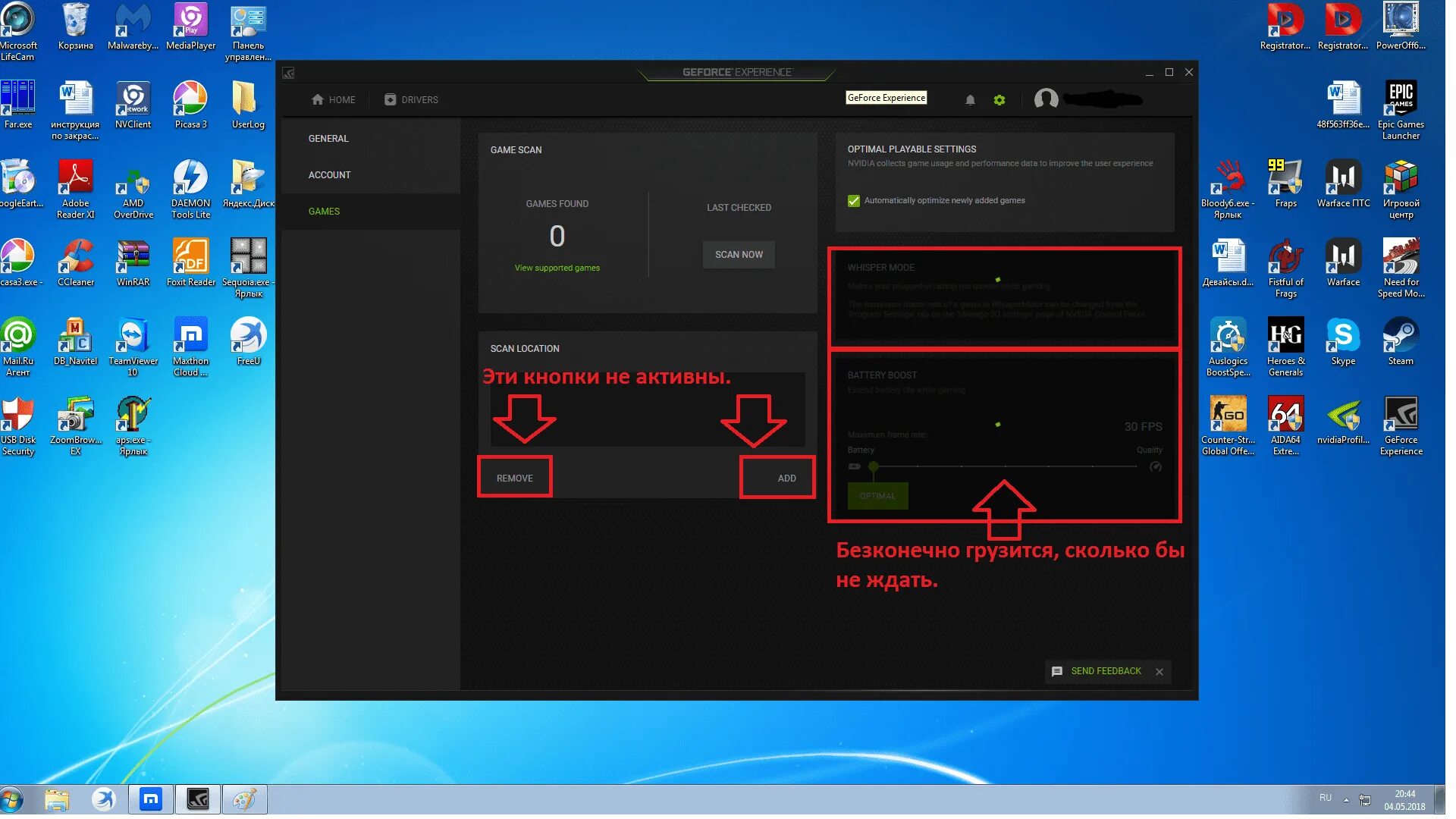Select the GENERAL tab in settings
Screen dimensions: 1456x819
click(328, 138)
